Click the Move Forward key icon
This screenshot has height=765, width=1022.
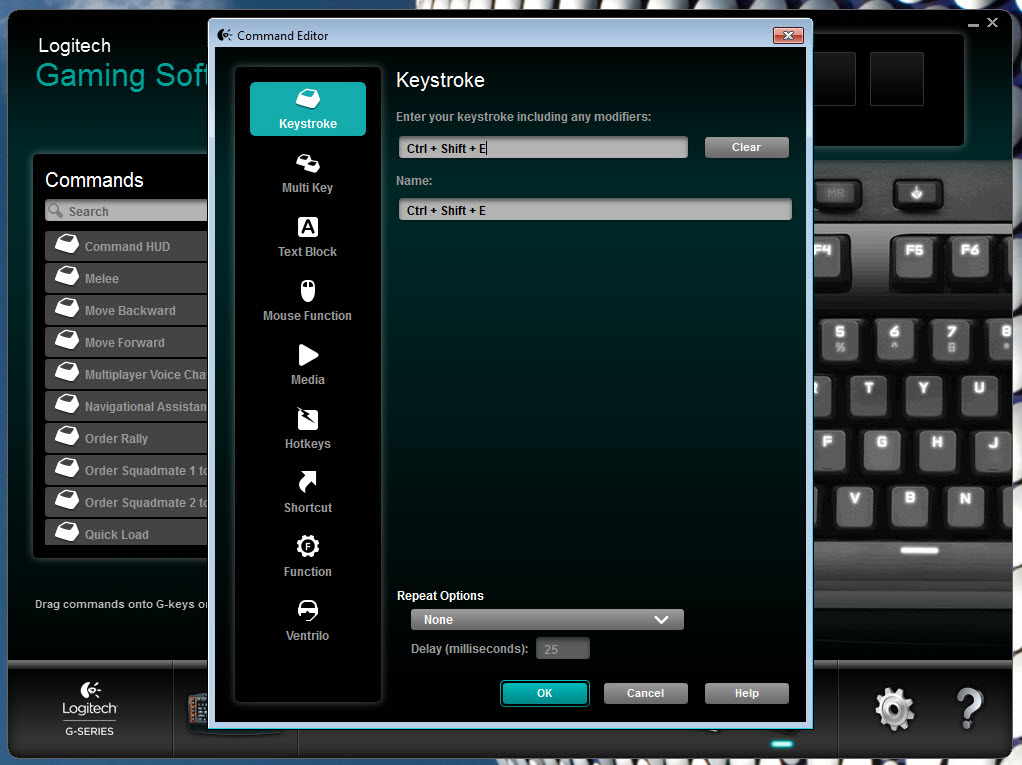(x=66, y=339)
